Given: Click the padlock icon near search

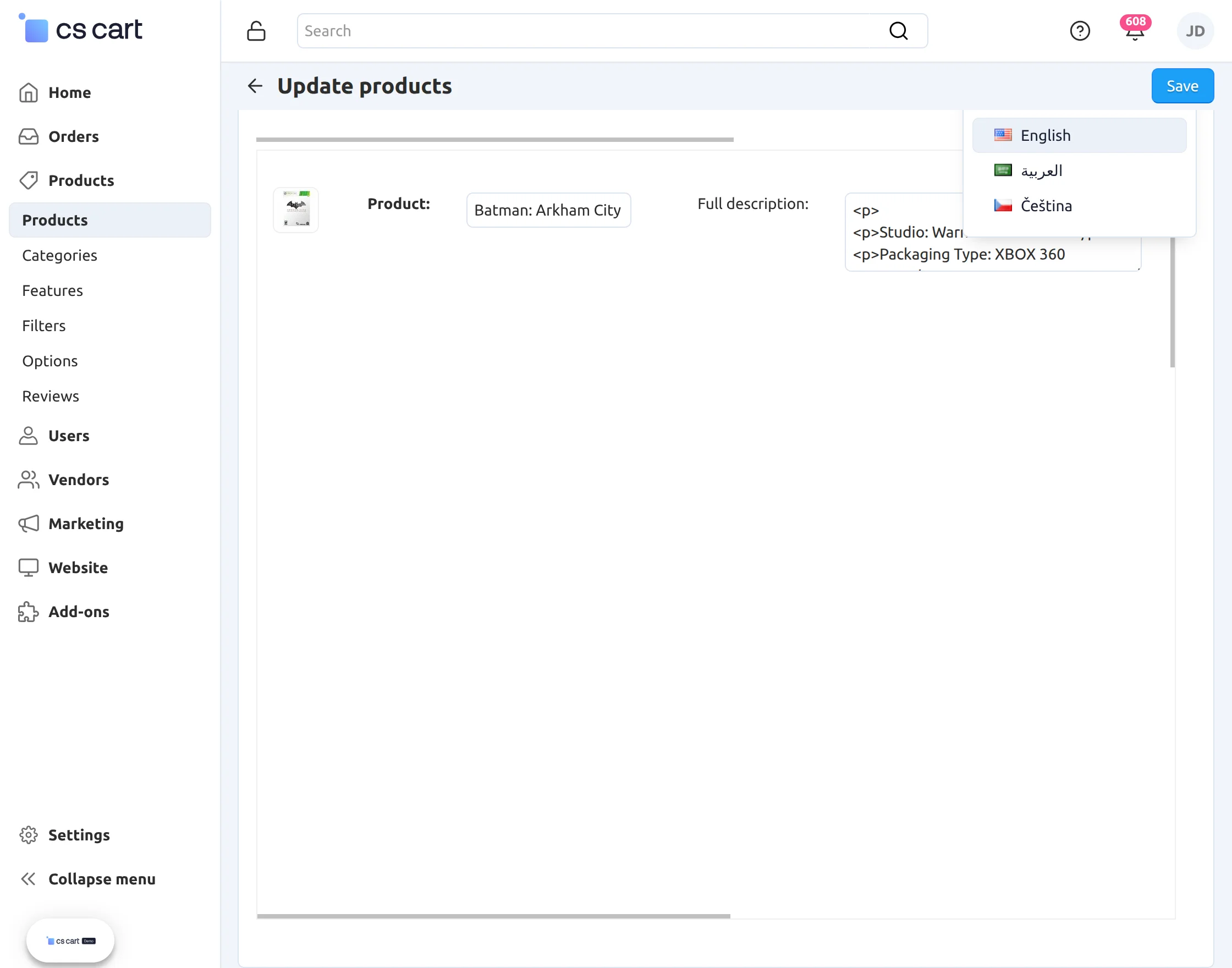Looking at the screenshot, I should 256,31.
